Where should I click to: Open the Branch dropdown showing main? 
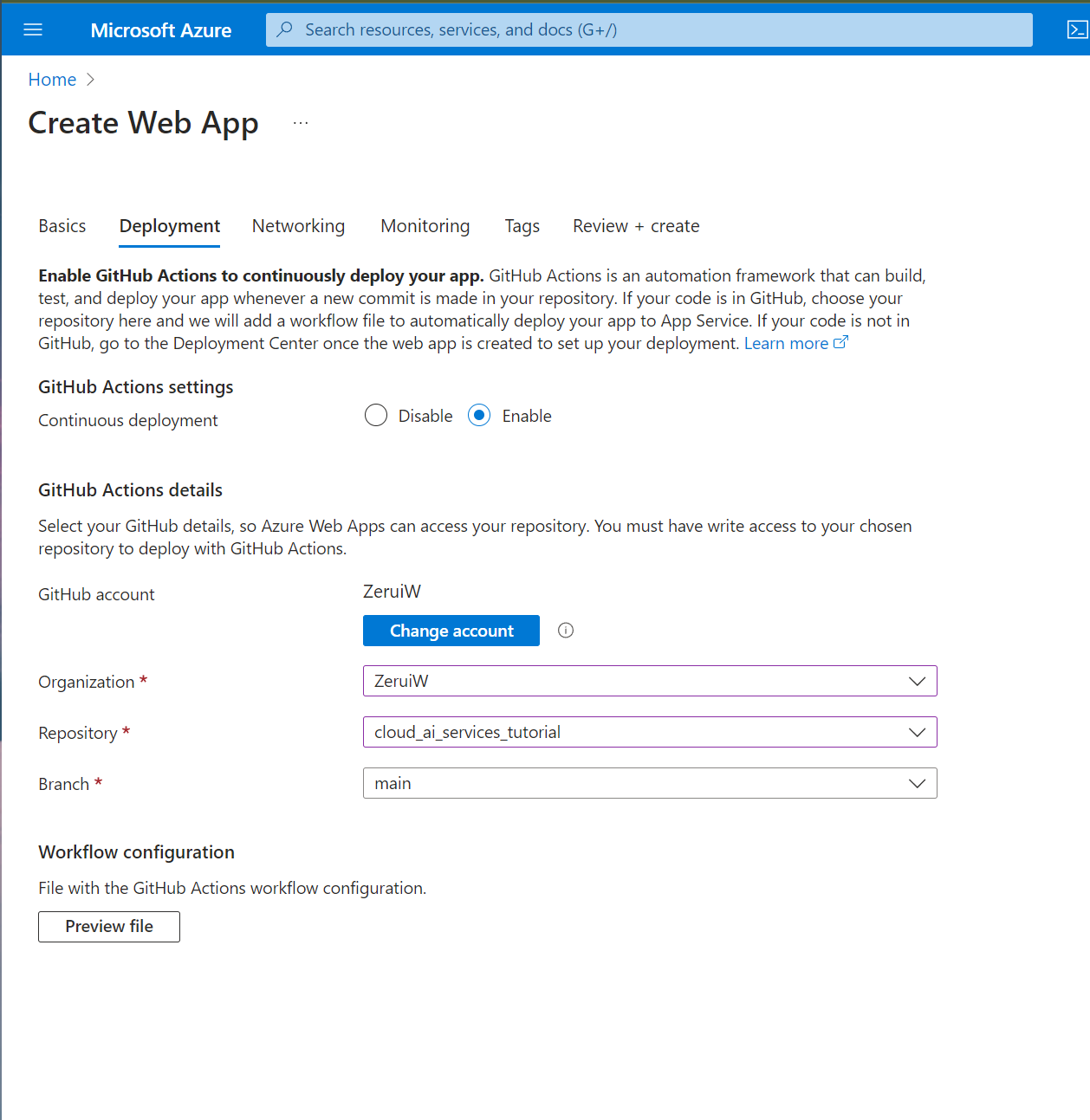tap(650, 783)
